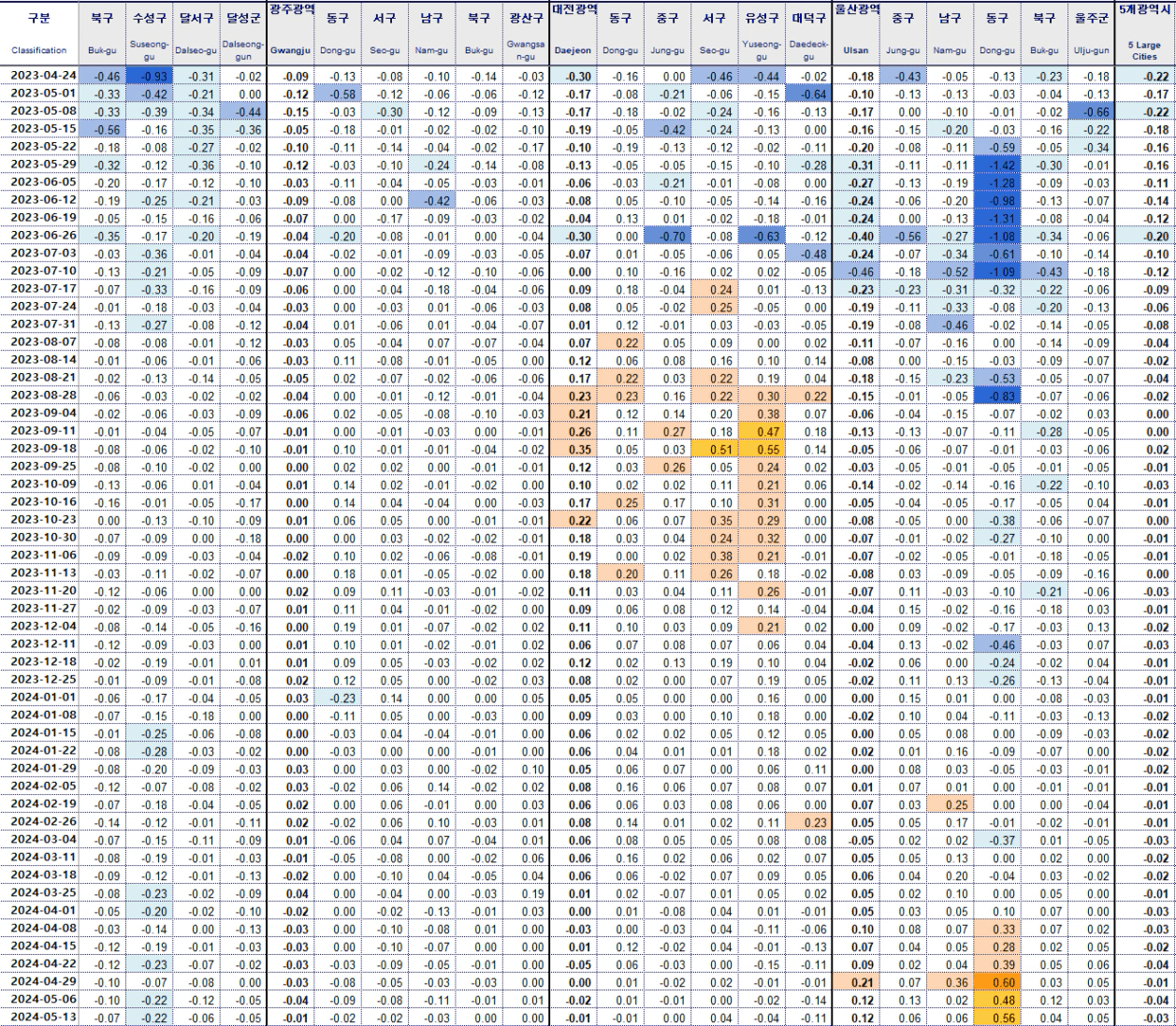
Task: Click the -0.66 cell in the 2023-05-08 row
Action: tap(1091, 111)
